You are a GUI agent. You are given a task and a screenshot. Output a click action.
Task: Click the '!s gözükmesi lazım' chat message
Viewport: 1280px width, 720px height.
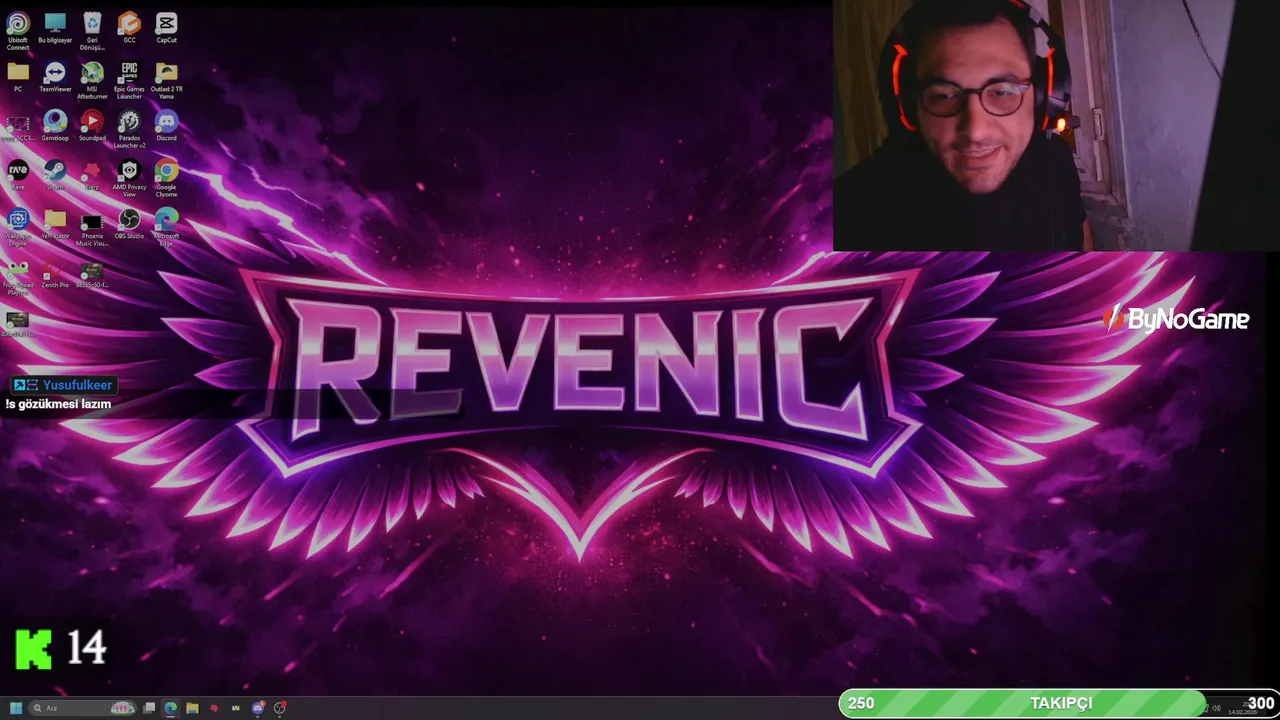tap(58, 404)
